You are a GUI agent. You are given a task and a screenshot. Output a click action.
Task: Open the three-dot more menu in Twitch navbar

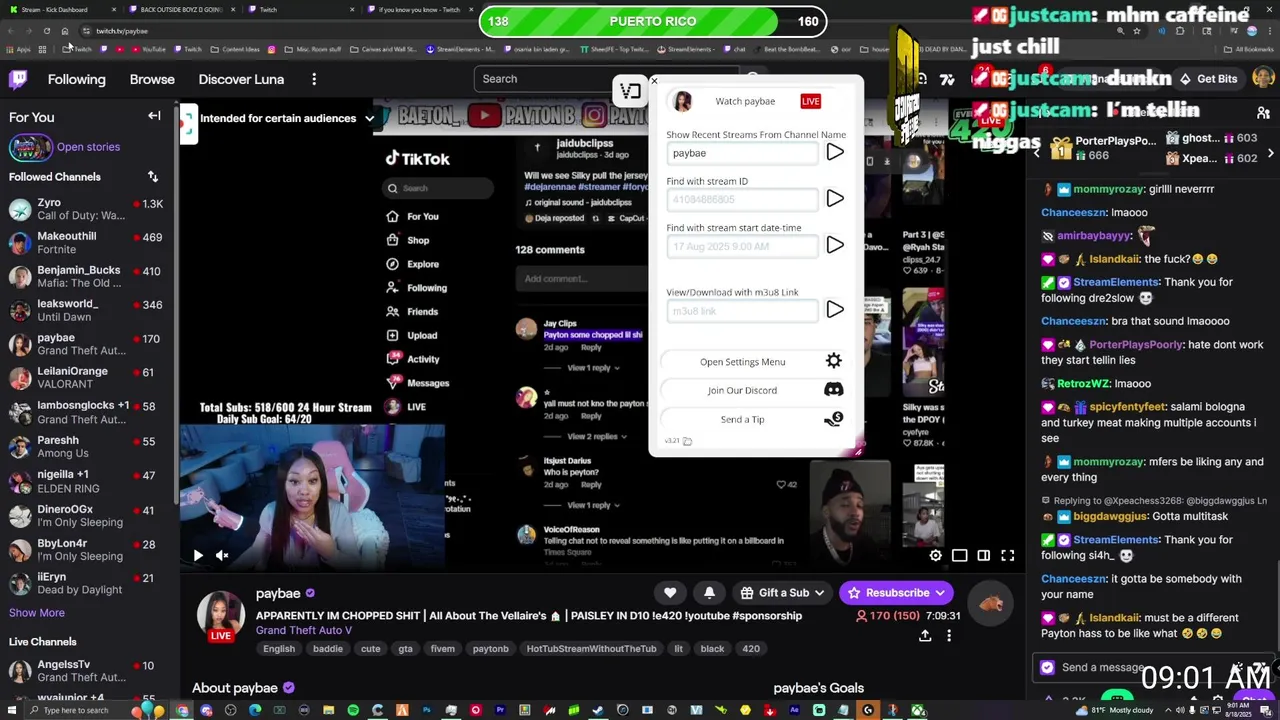click(314, 79)
